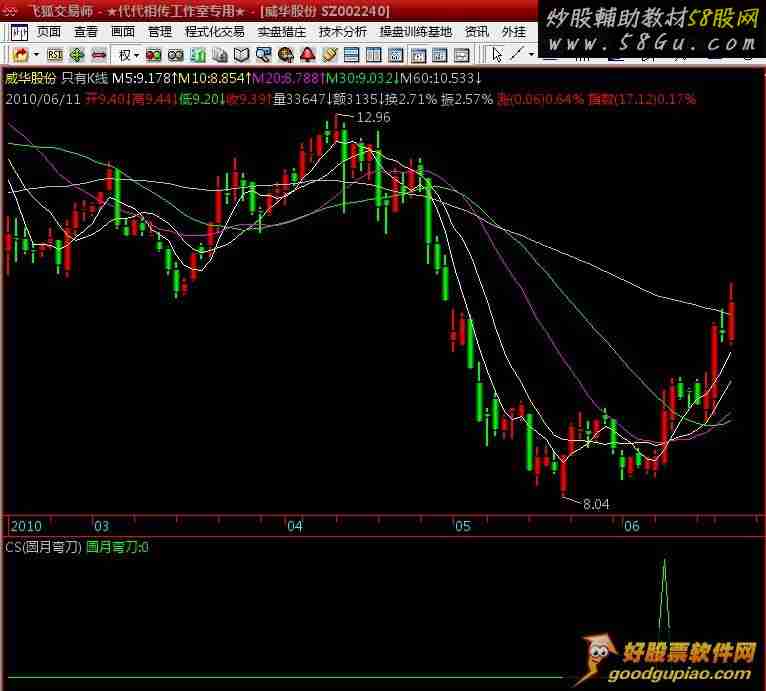Open the dropdown arrow beside red arrow icon
The height and width of the screenshot is (691, 766).
tap(36, 54)
